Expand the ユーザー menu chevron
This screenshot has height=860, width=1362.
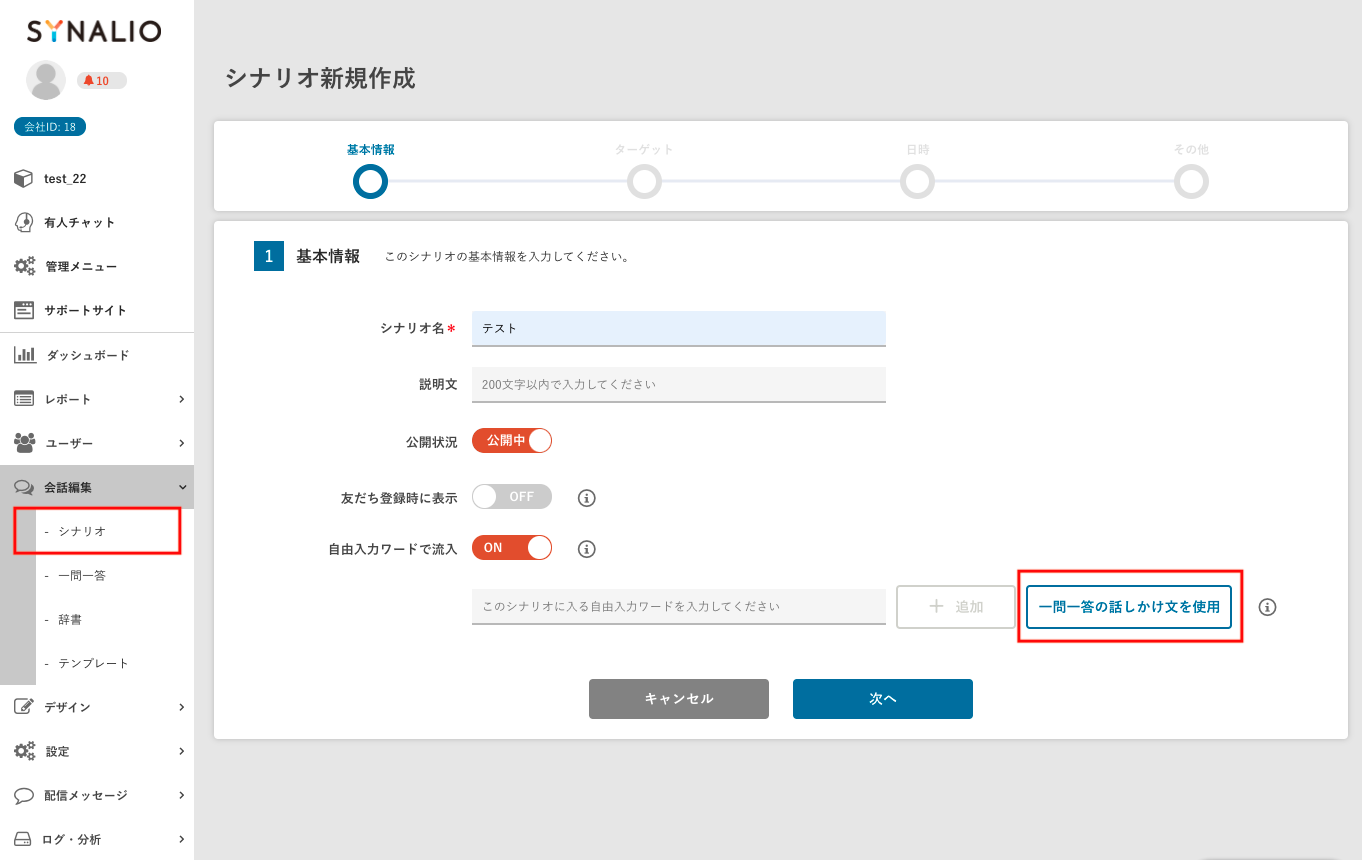pos(181,443)
